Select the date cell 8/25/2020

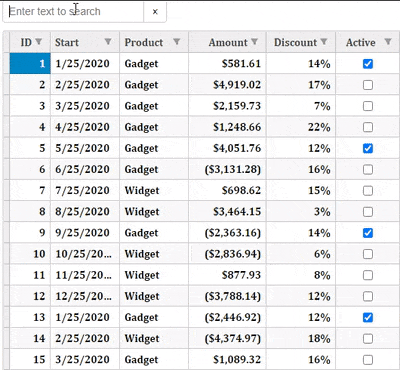tap(85, 212)
